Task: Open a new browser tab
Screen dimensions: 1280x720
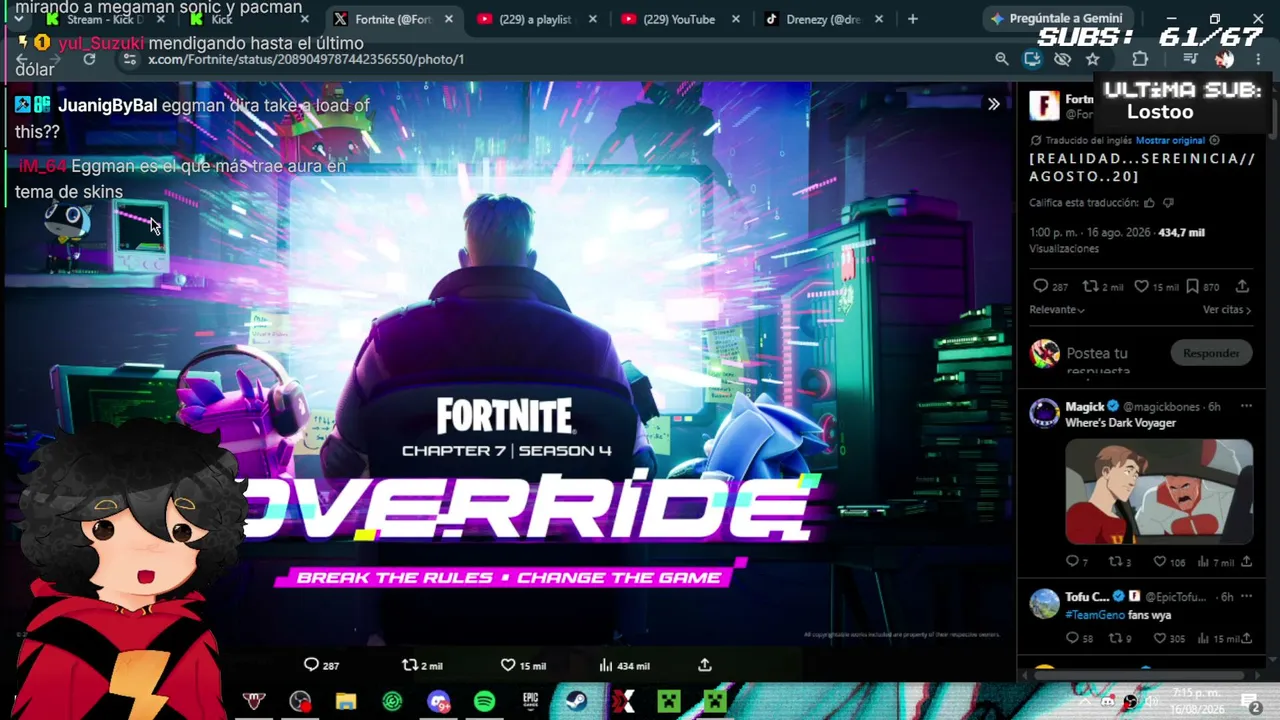Action: pyautogui.click(x=912, y=19)
